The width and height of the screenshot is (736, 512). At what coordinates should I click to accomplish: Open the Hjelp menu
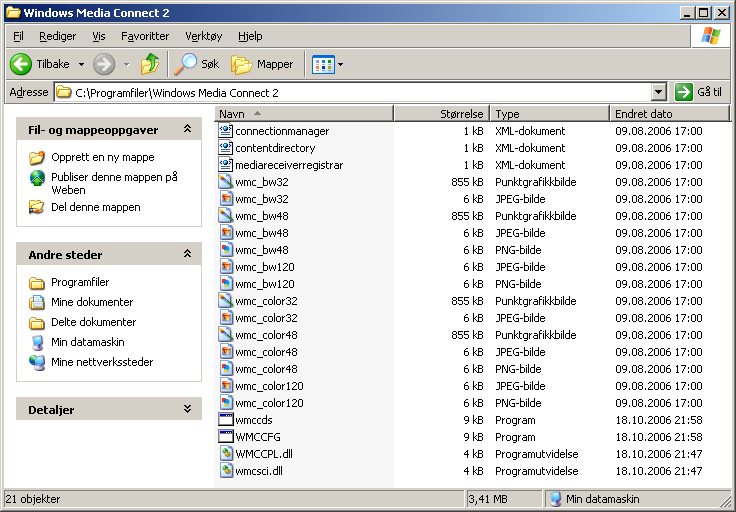pos(250,36)
